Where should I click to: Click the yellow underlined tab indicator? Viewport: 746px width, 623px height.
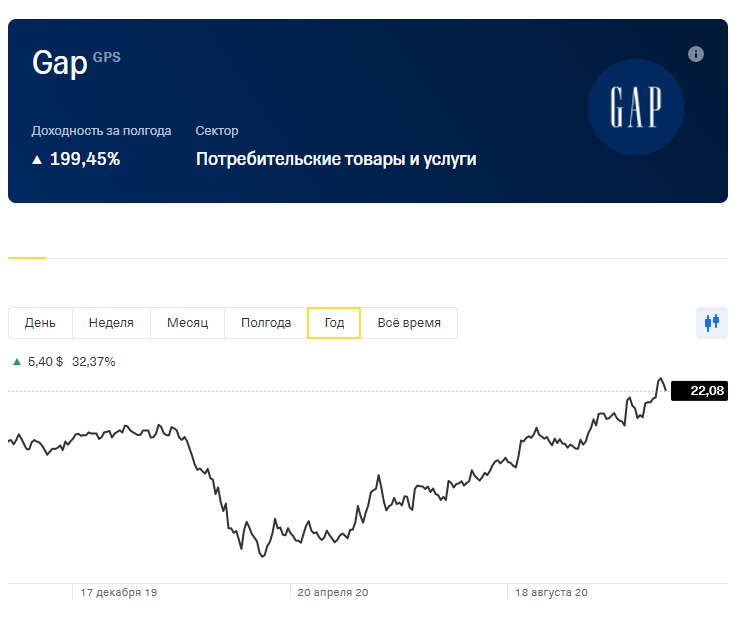click(27, 258)
